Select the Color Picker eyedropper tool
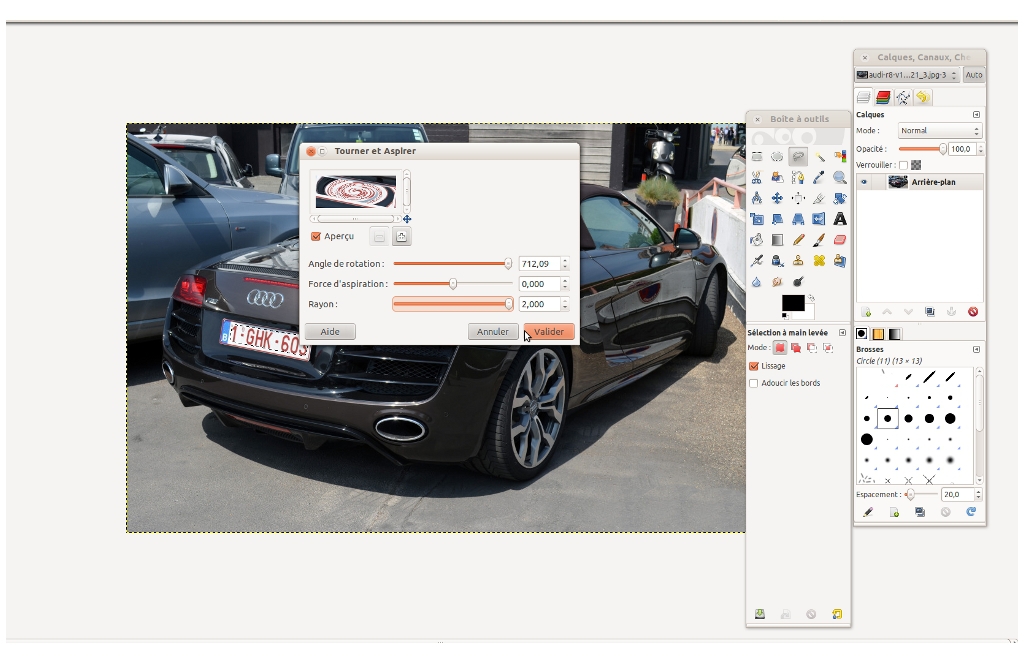 [819, 178]
